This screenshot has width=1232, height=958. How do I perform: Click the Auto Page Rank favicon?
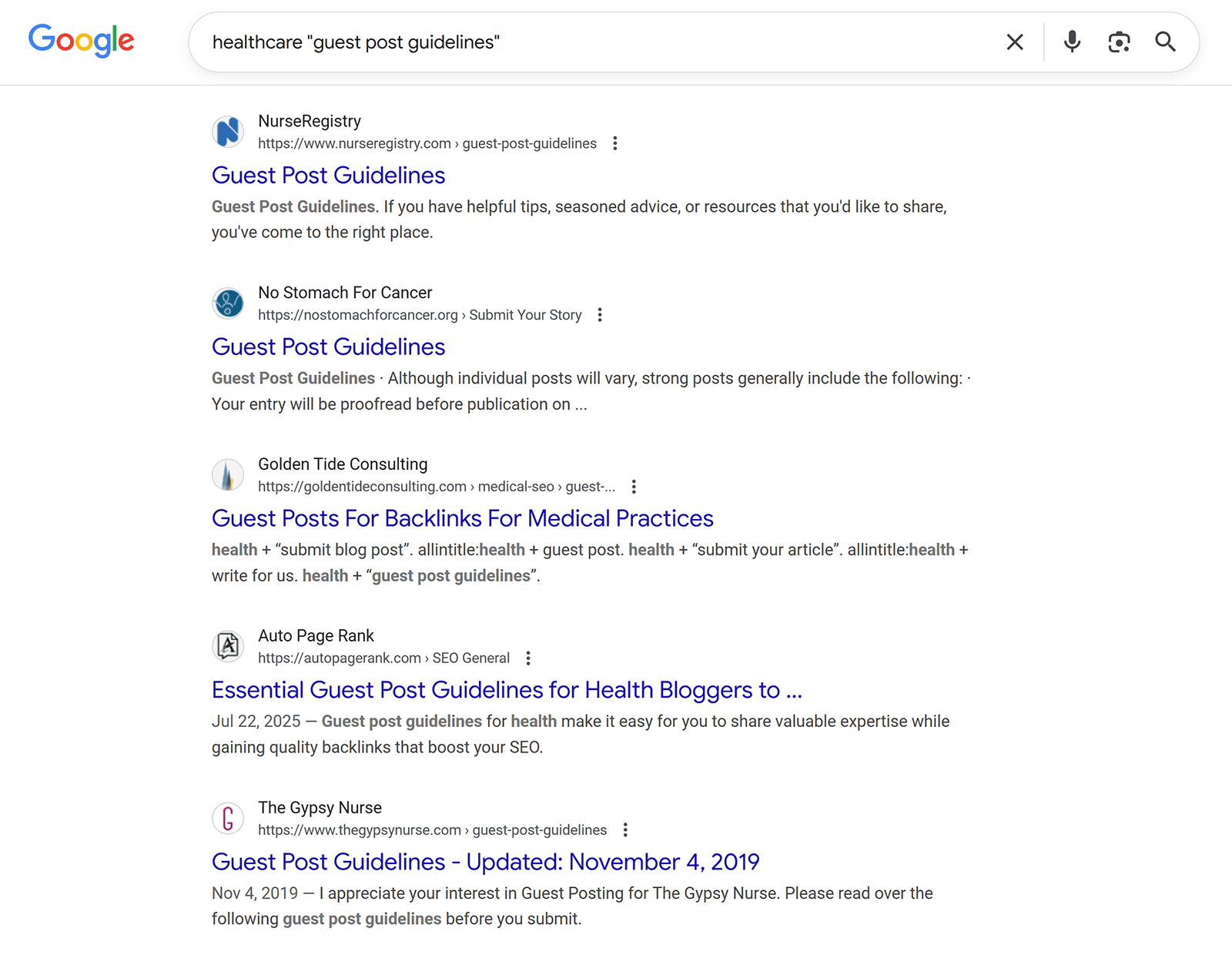[x=227, y=646]
